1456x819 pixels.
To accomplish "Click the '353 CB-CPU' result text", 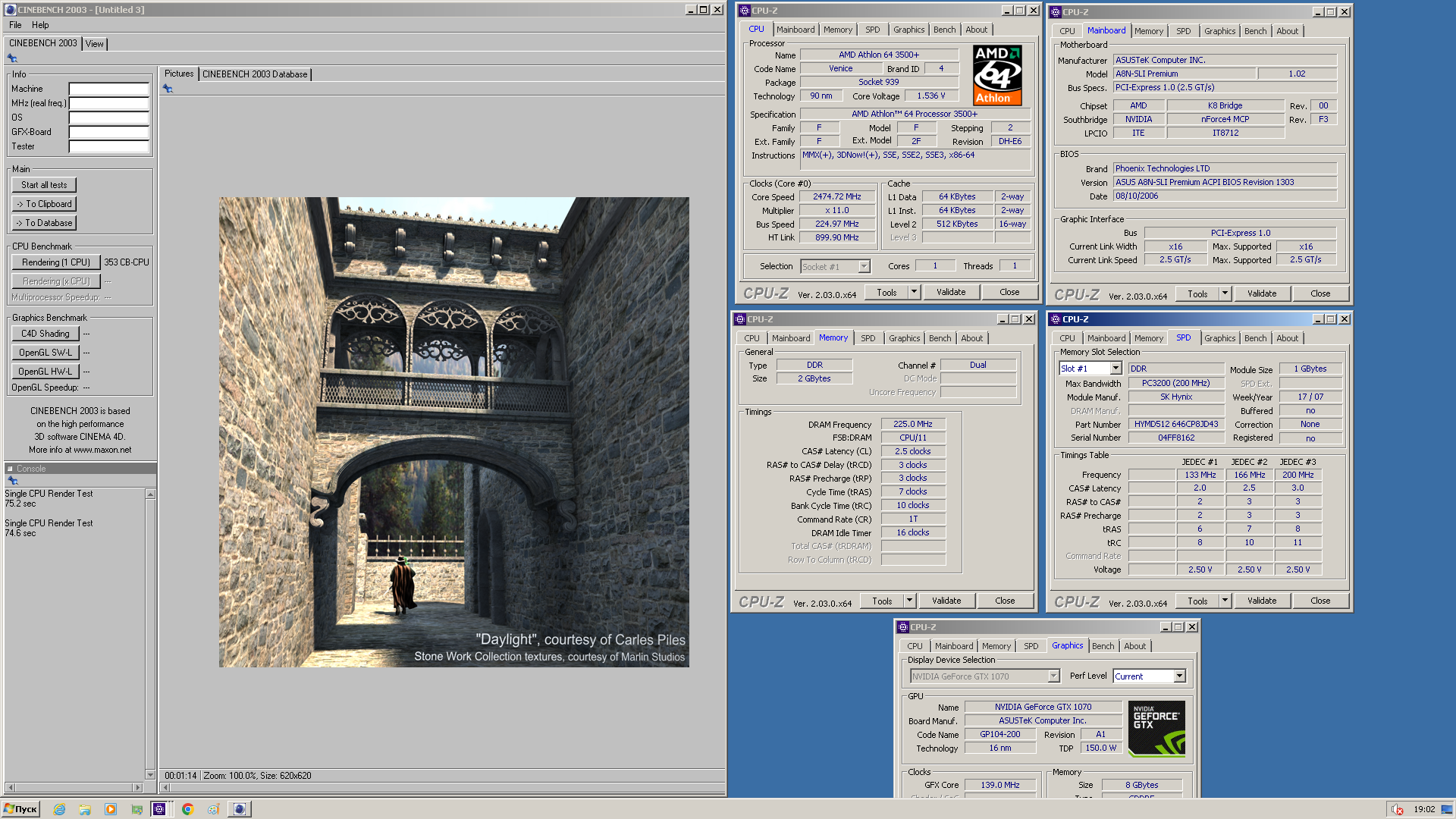I will (127, 262).
